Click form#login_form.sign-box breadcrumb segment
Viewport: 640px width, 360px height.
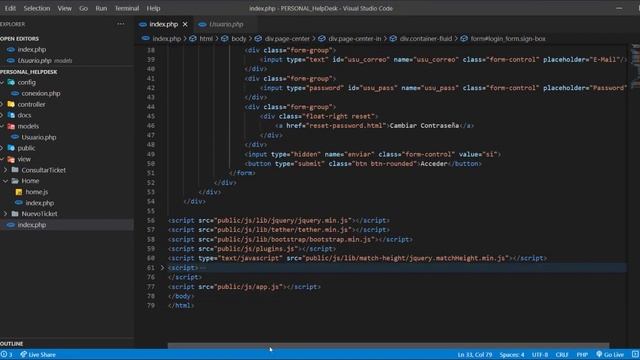pos(508,39)
